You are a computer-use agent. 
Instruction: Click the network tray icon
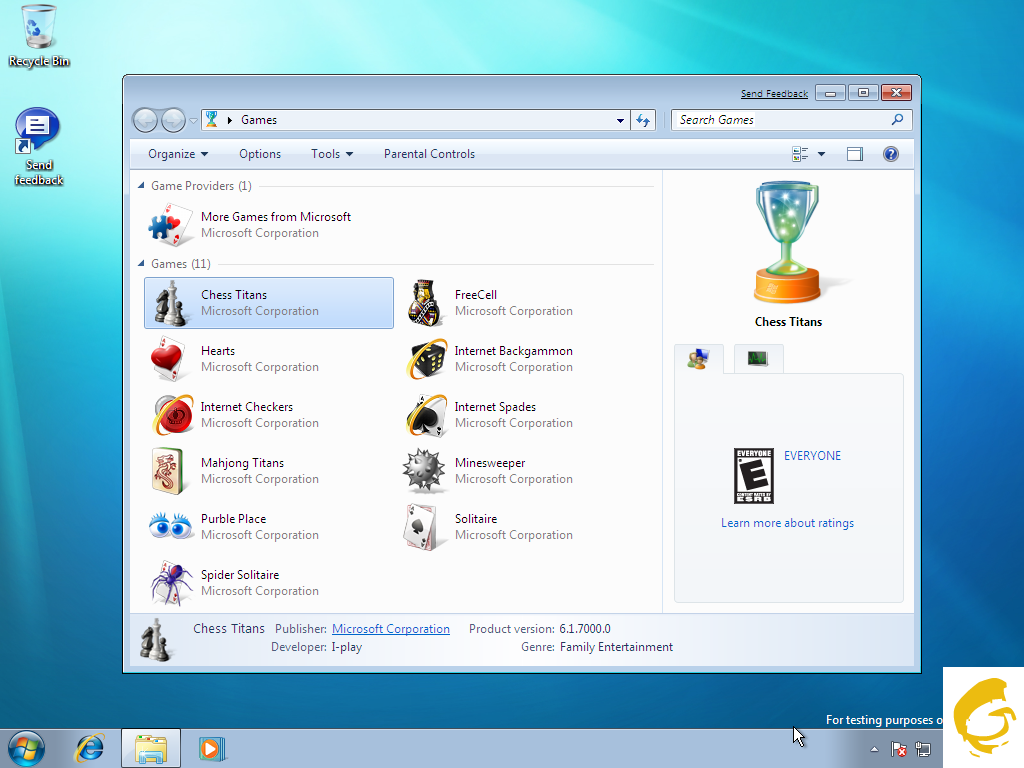coord(923,749)
